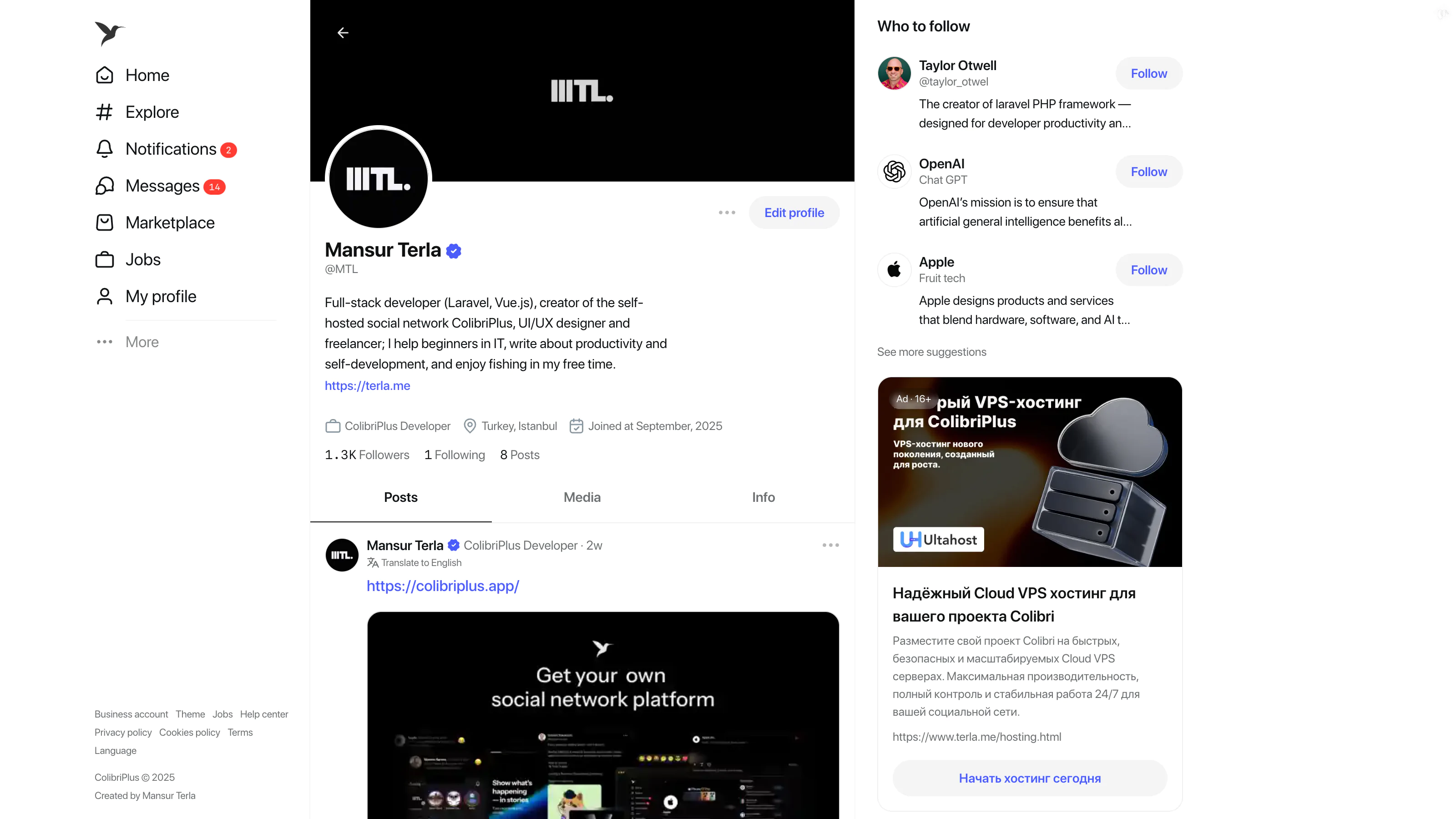The image size is (1456, 819).
Task: Go back using the arrow icon
Action: 343,33
